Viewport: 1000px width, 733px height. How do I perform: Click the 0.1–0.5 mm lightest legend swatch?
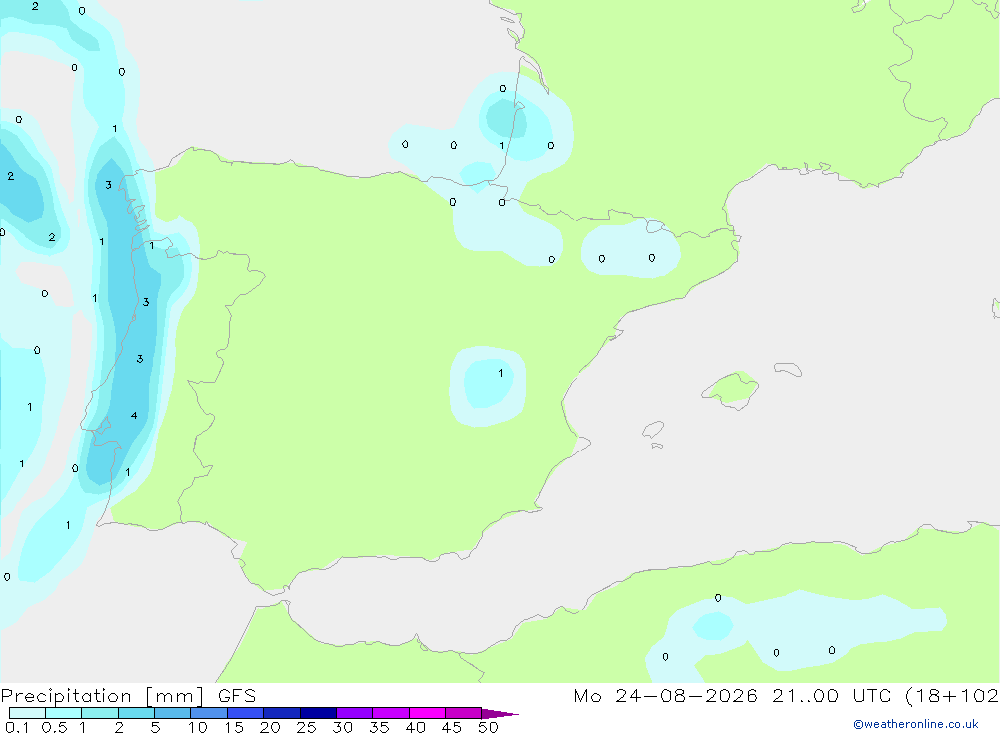pyautogui.click(x=27, y=713)
